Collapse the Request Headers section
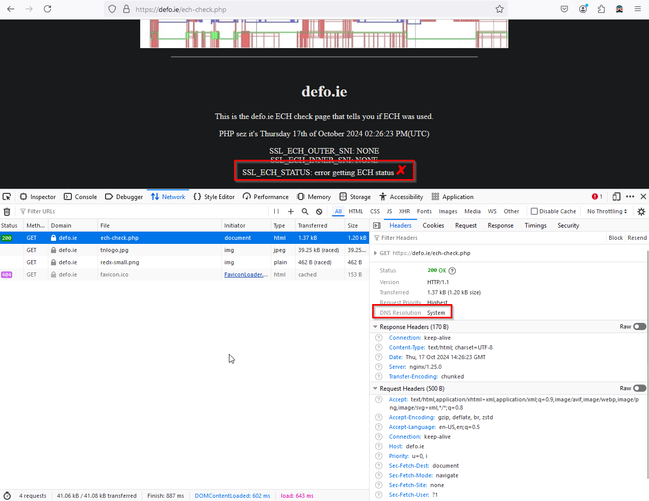Image resolution: width=649 pixels, height=501 pixels. point(375,388)
